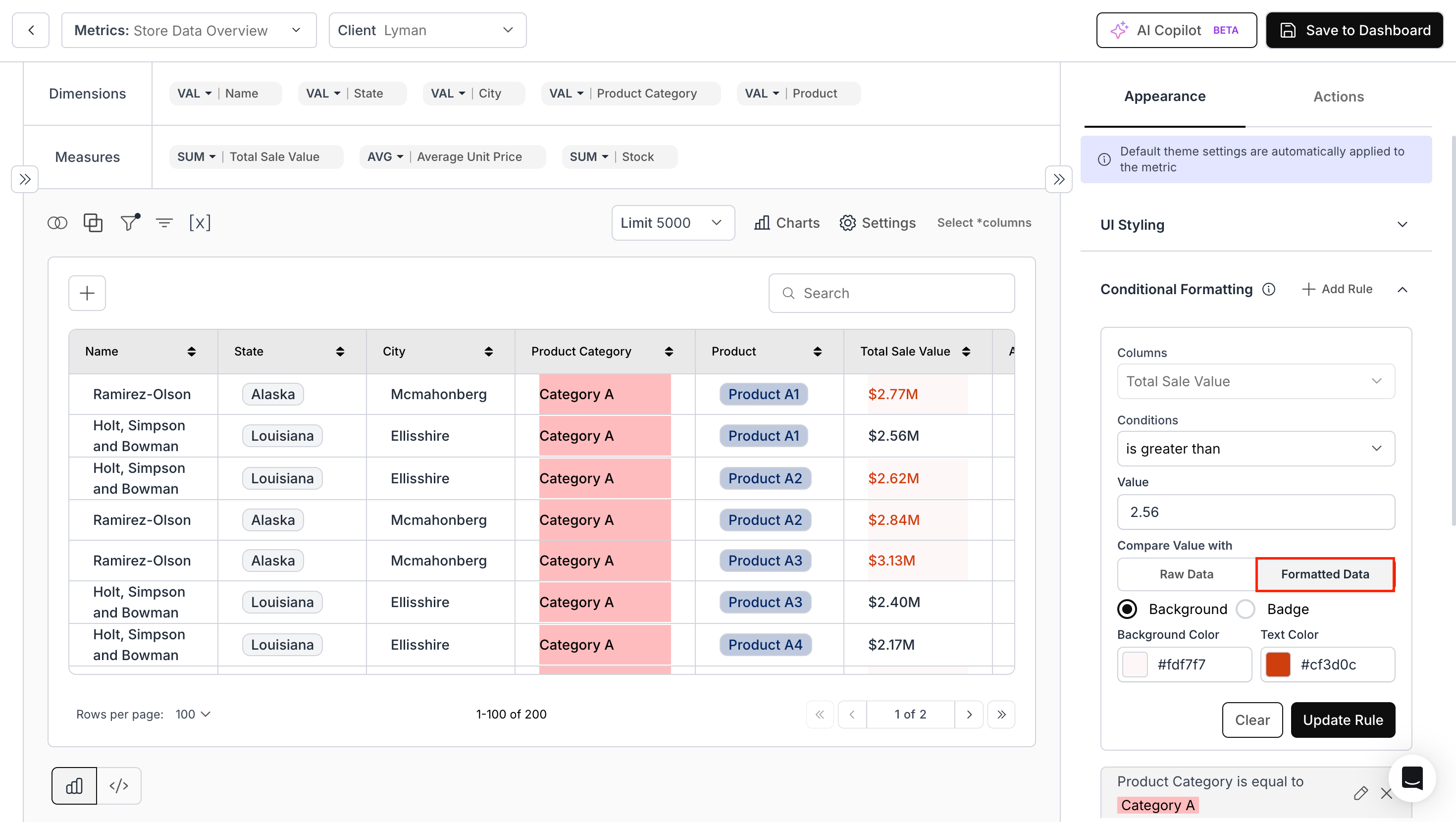This screenshot has height=822, width=1456.
Task: Open VAL dropdown for Name dimension
Action: click(195, 93)
